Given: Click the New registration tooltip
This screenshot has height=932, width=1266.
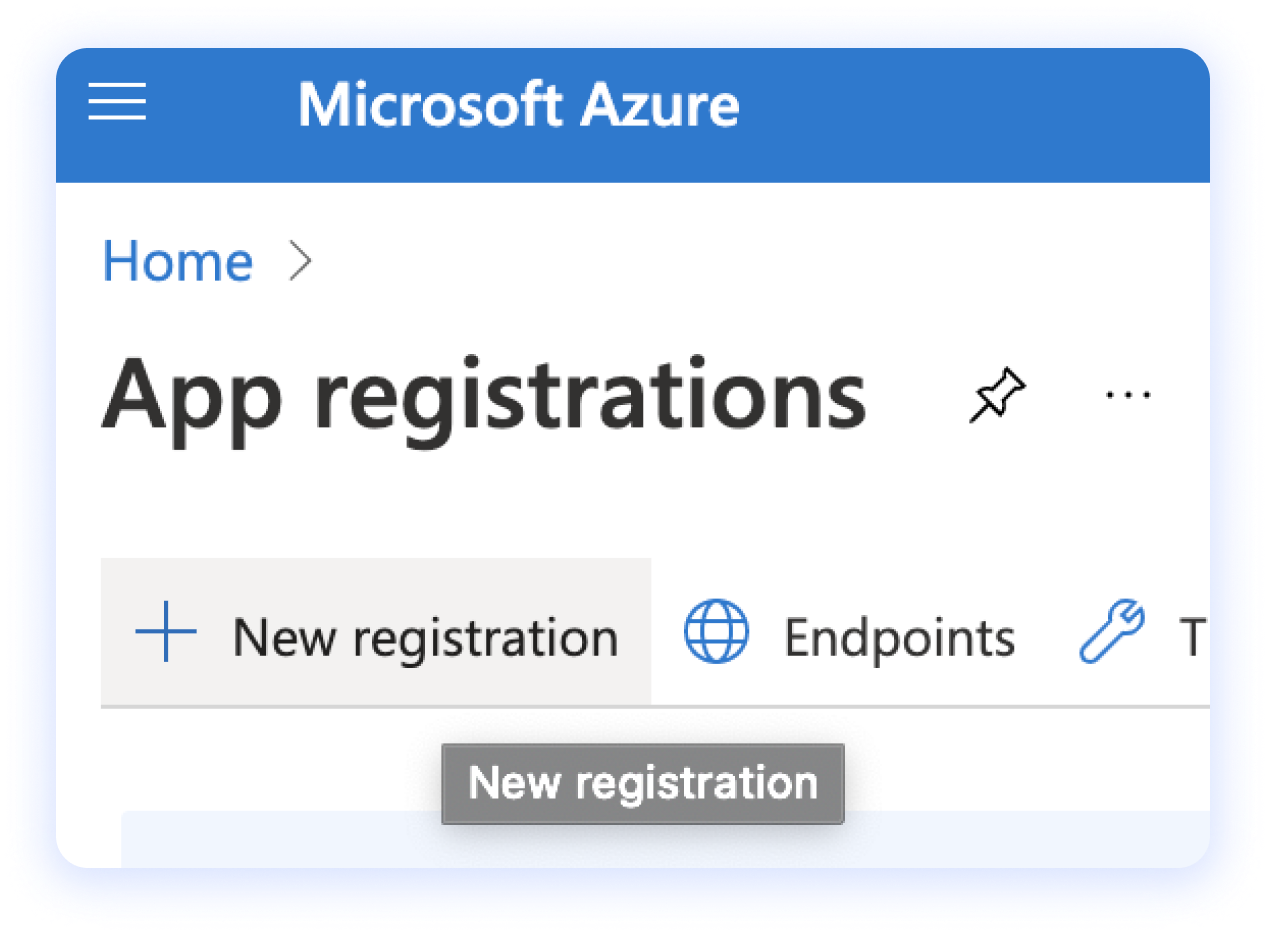Looking at the screenshot, I should tap(642, 783).
